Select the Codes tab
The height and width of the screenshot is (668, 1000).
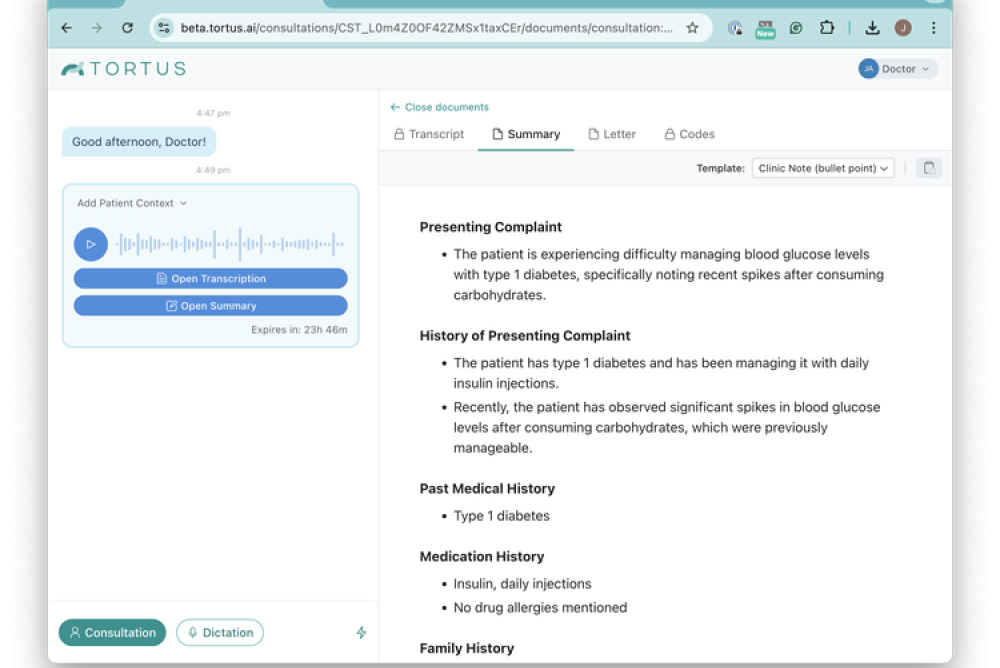point(689,134)
